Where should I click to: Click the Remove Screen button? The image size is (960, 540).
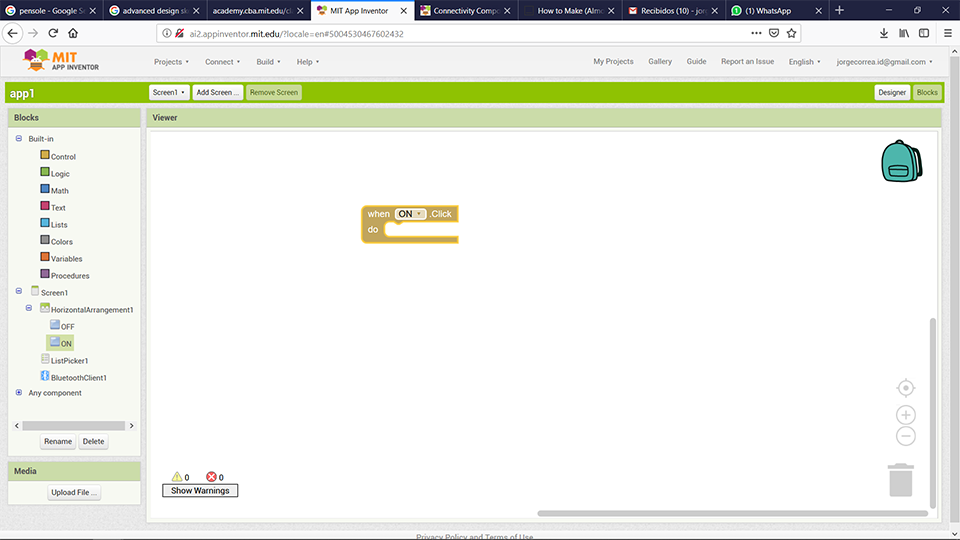(x=274, y=92)
